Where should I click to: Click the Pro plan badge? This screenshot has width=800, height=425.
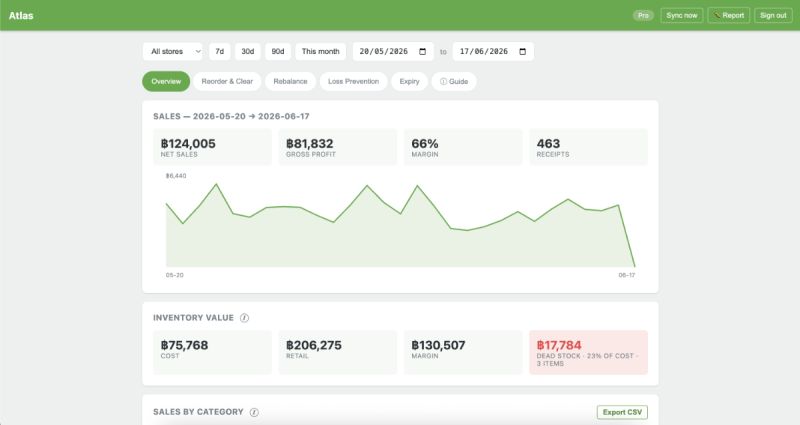[x=643, y=15]
